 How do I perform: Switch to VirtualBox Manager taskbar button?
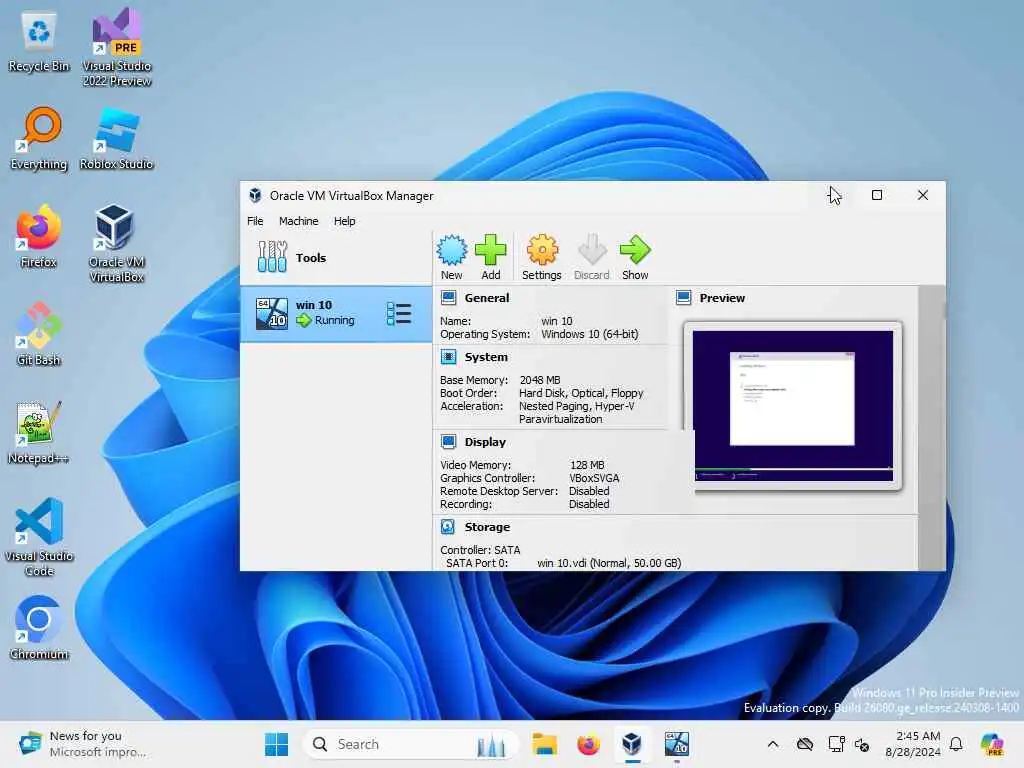(632, 744)
